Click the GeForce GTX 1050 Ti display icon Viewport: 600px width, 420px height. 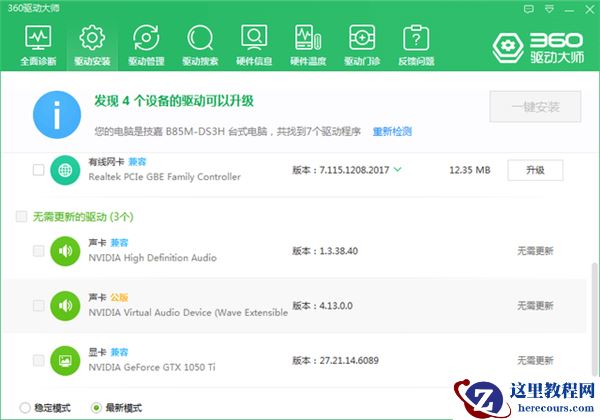(x=65, y=361)
